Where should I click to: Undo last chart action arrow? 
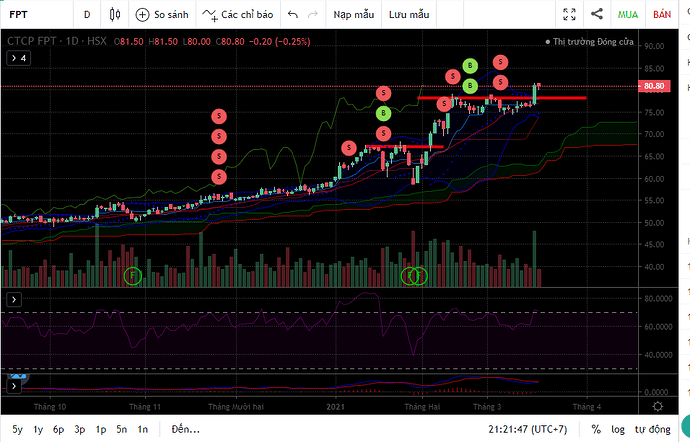click(293, 15)
